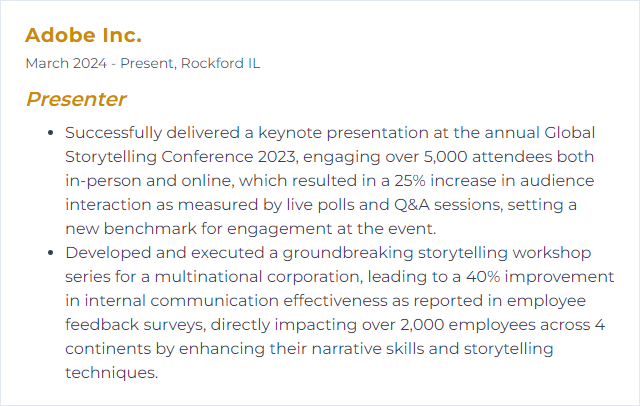Screen dimensions: 640x406
Task: Click the '40% improvement' text
Action: click(540, 277)
